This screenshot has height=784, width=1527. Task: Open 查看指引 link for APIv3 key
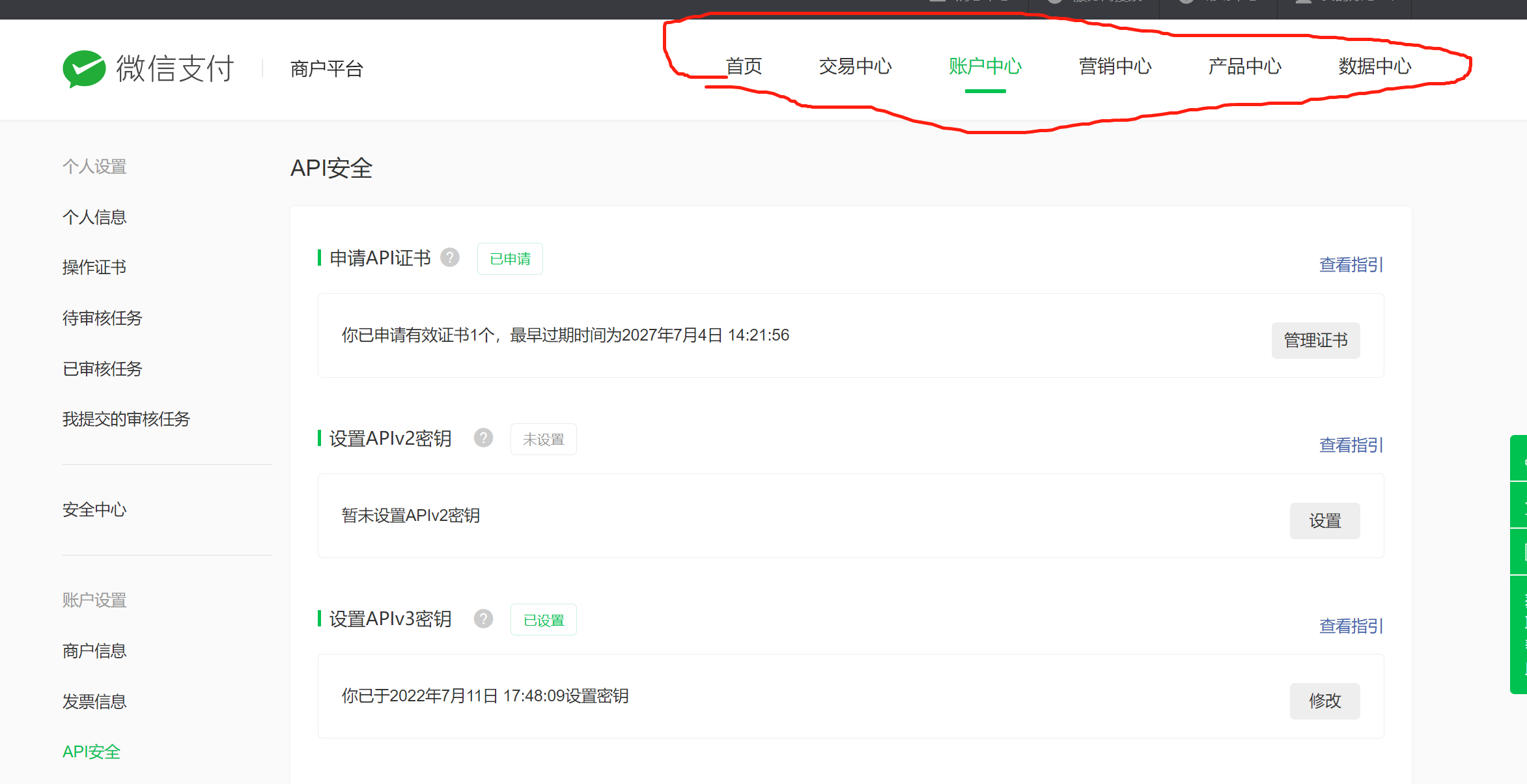tap(1351, 626)
